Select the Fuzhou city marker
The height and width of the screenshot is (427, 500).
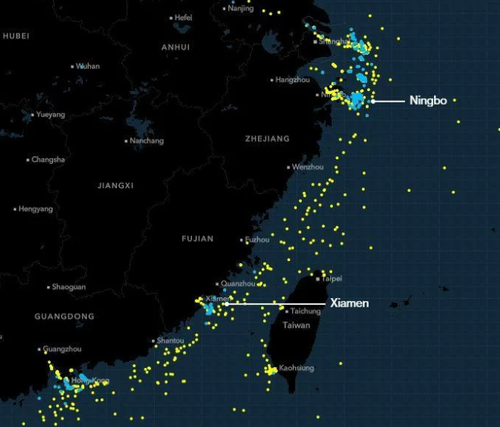pos(242,240)
